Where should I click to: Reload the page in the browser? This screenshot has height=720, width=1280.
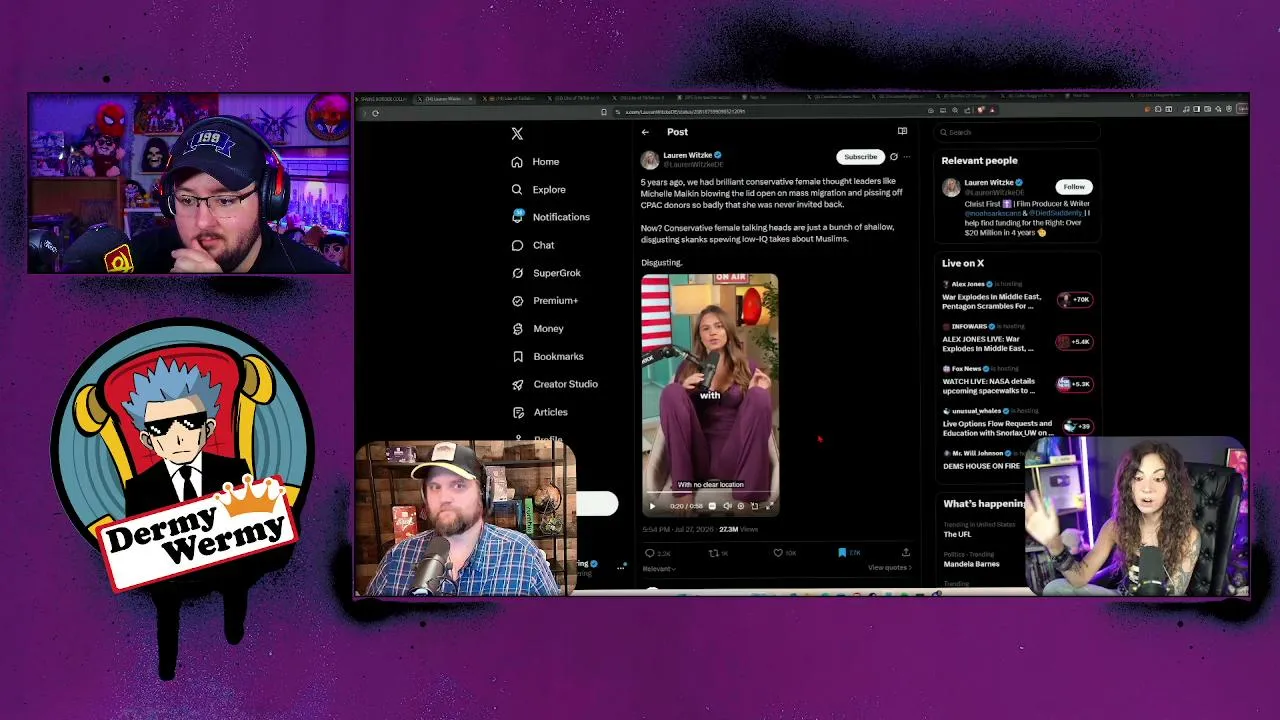[375, 113]
